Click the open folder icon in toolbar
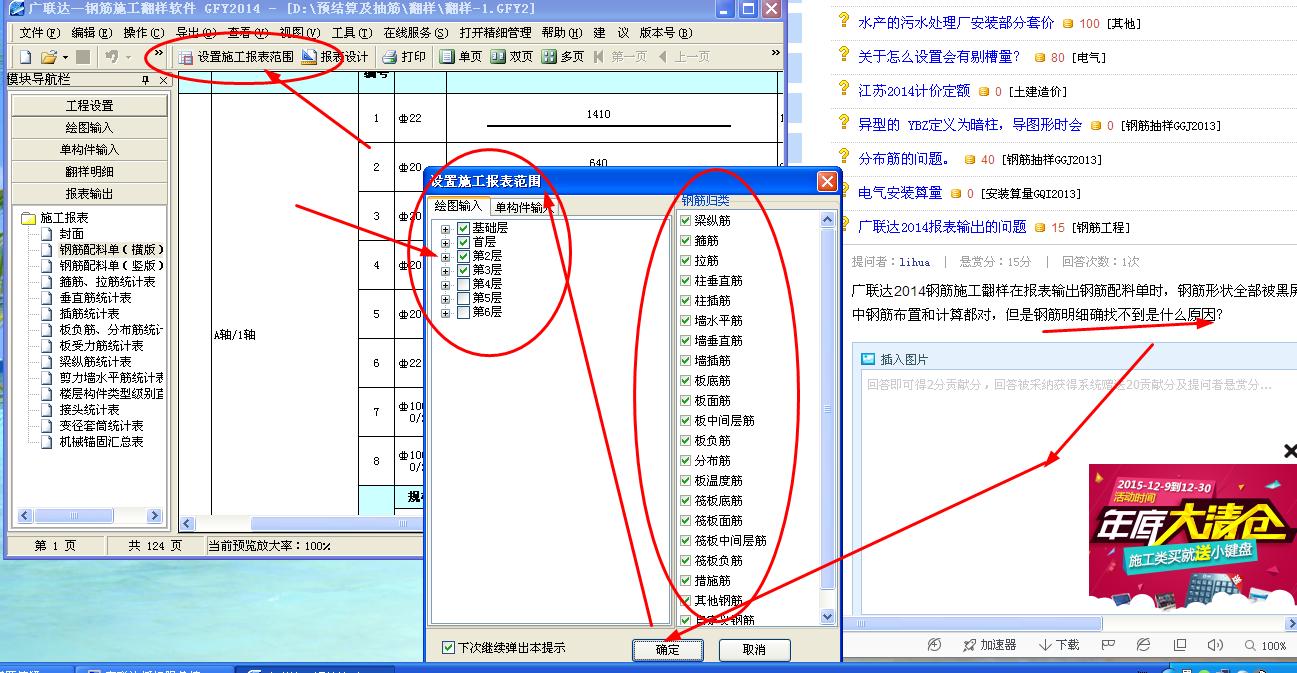The width and height of the screenshot is (1297, 673). tap(48, 57)
